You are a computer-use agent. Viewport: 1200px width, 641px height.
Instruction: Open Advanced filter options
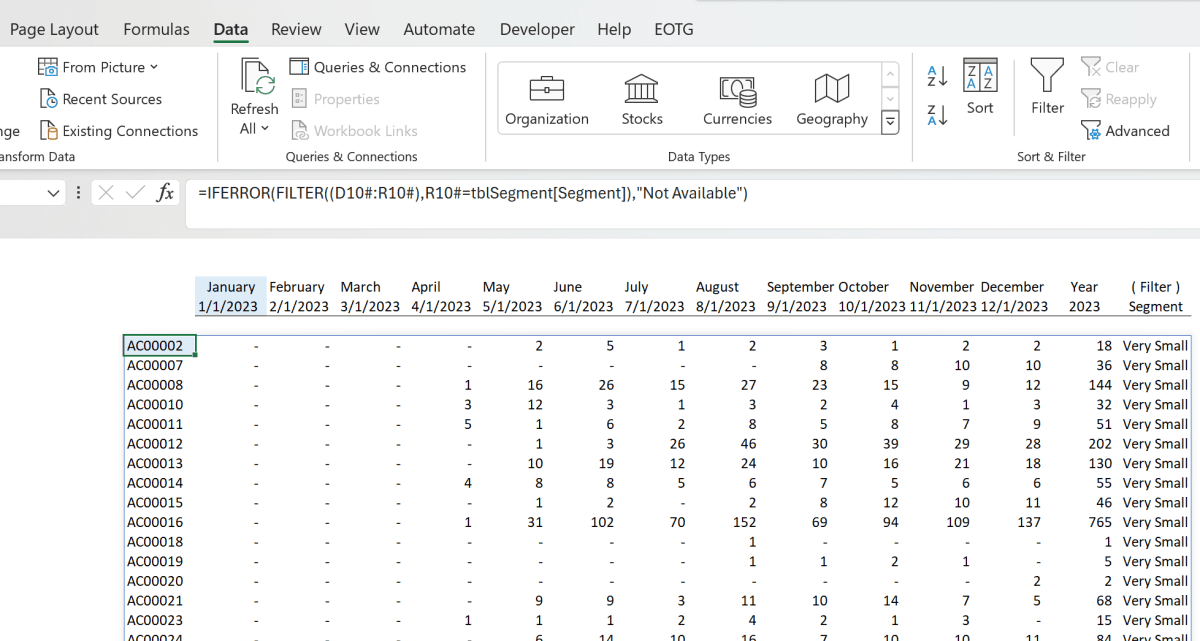(x=1126, y=130)
